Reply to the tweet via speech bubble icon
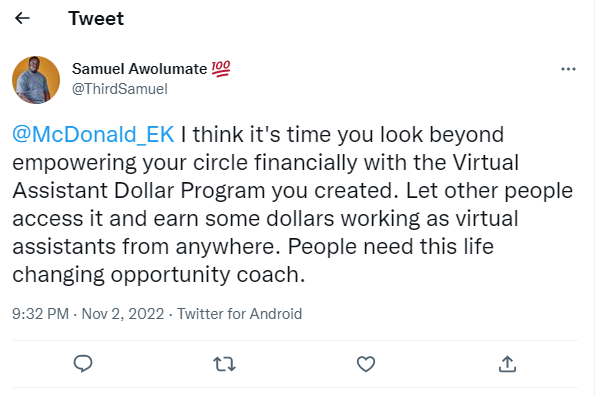Image resolution: width=599 pixels, height=396 pixels. tap(83, 364)
